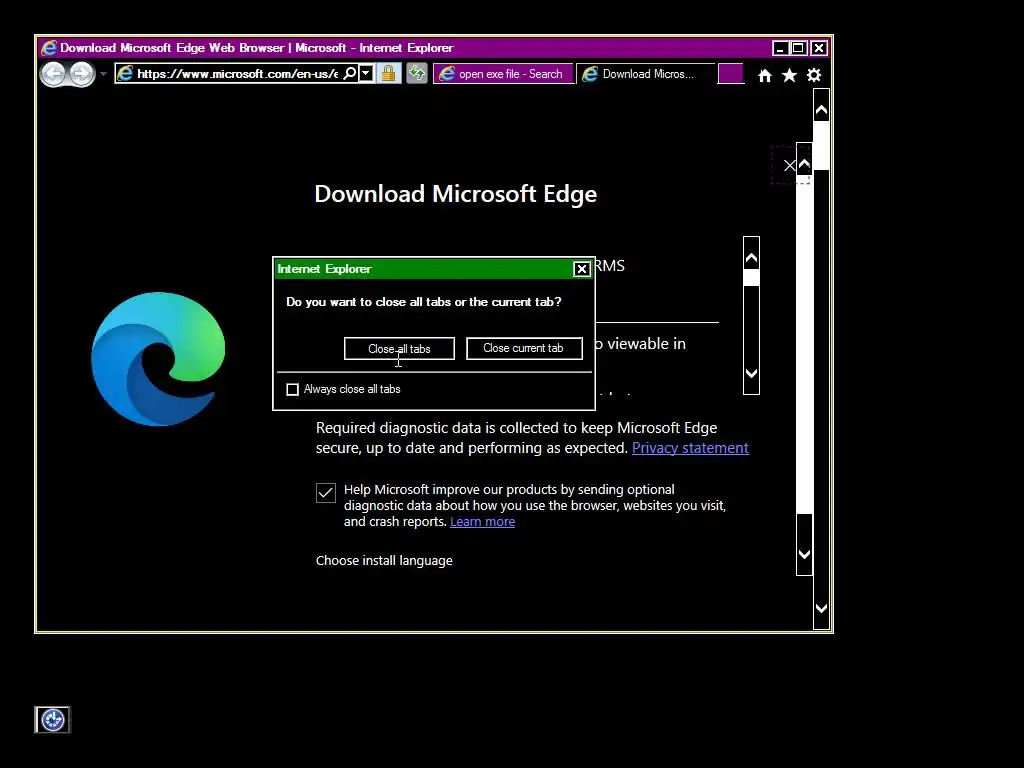1024x768 pixels.
Task: Click the license terms box scroll down arrow
Action: (752, 373)
